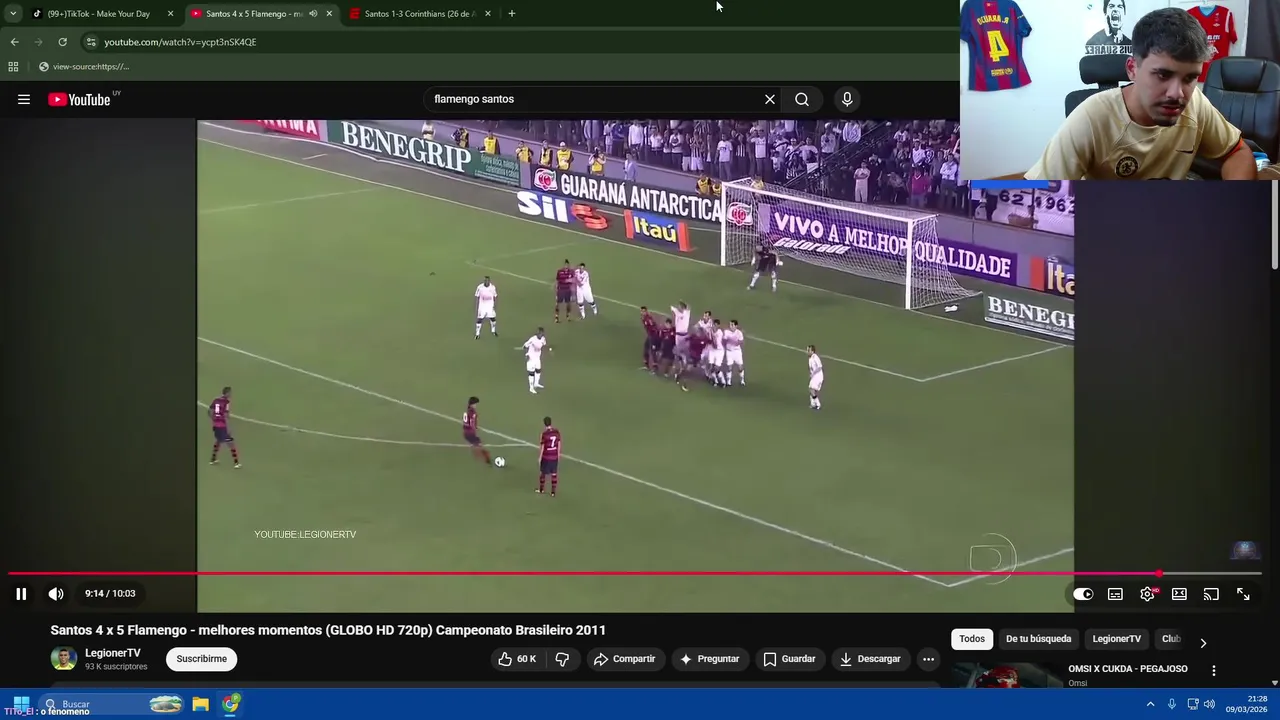
Task: View site information icon in address bar
Action: [91, 42]
